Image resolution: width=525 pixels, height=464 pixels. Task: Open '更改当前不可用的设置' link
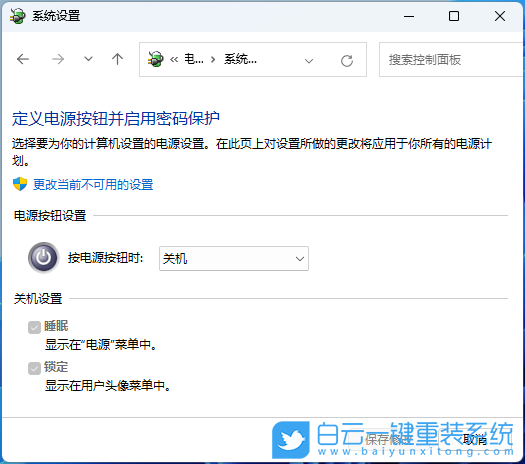point(93,184)
